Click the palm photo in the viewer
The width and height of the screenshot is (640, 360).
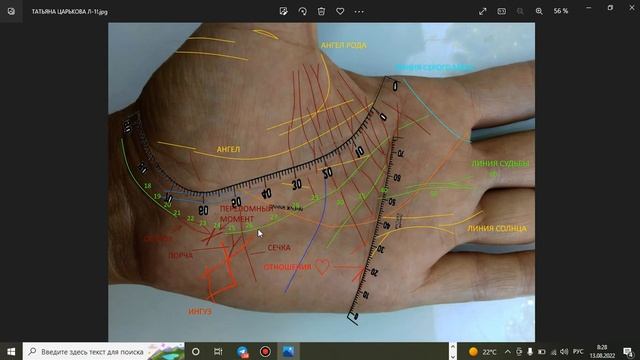click(321, 182)
